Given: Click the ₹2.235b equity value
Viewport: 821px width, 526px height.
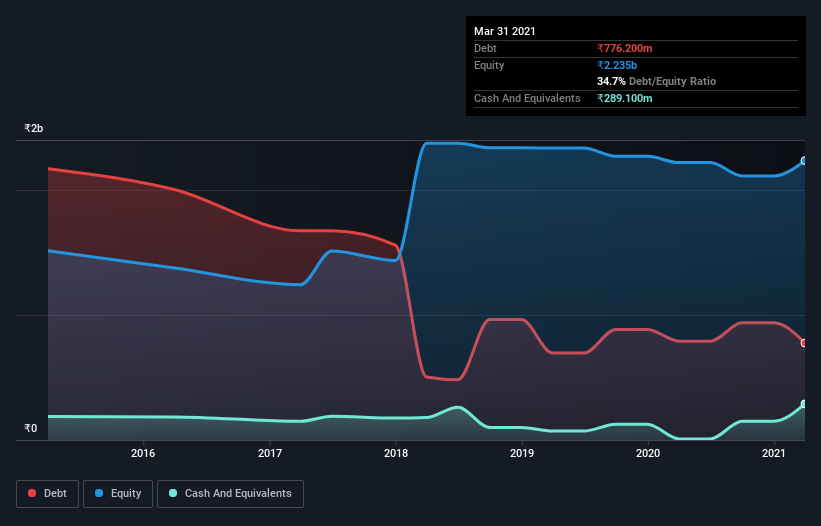Looking at the screenshot, I should (x=617, y=65).
